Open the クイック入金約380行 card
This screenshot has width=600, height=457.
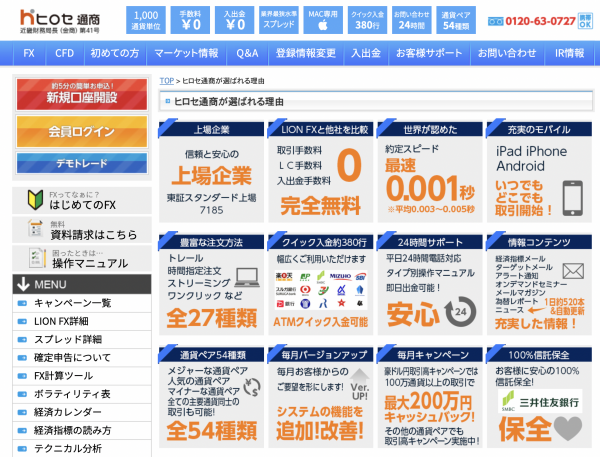pos(321,284)
